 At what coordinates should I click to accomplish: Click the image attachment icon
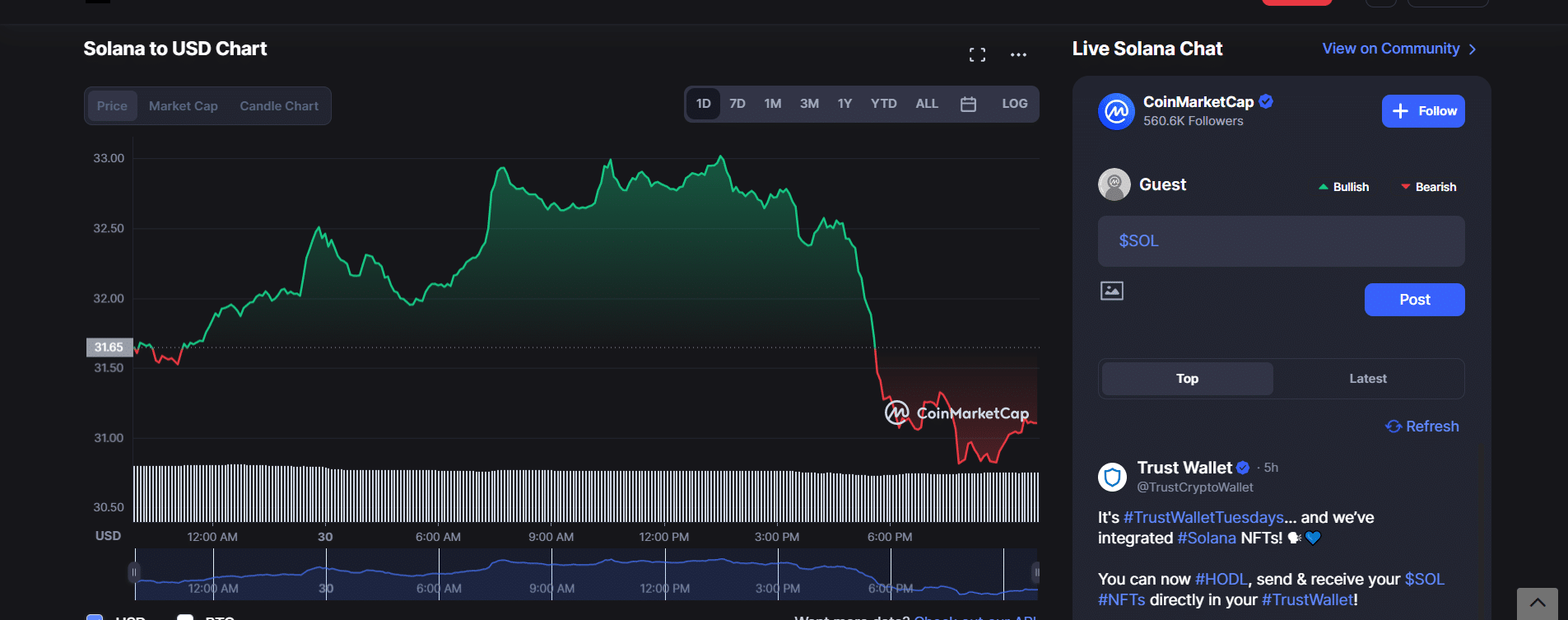(1112, 291)
